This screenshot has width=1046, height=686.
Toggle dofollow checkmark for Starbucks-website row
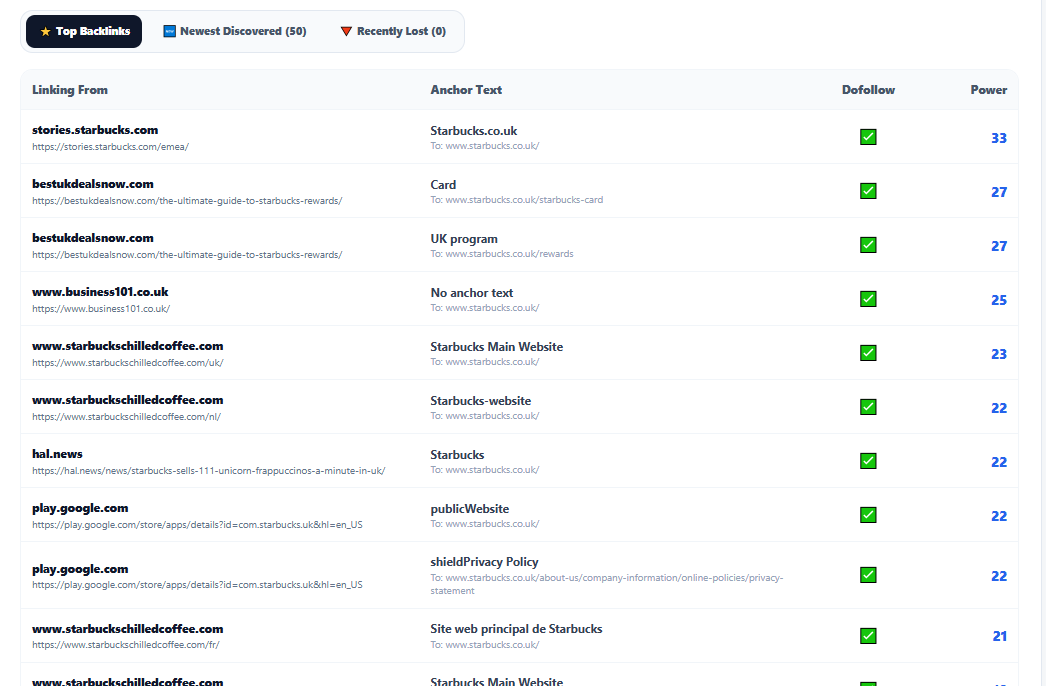(x=868, y=407)
